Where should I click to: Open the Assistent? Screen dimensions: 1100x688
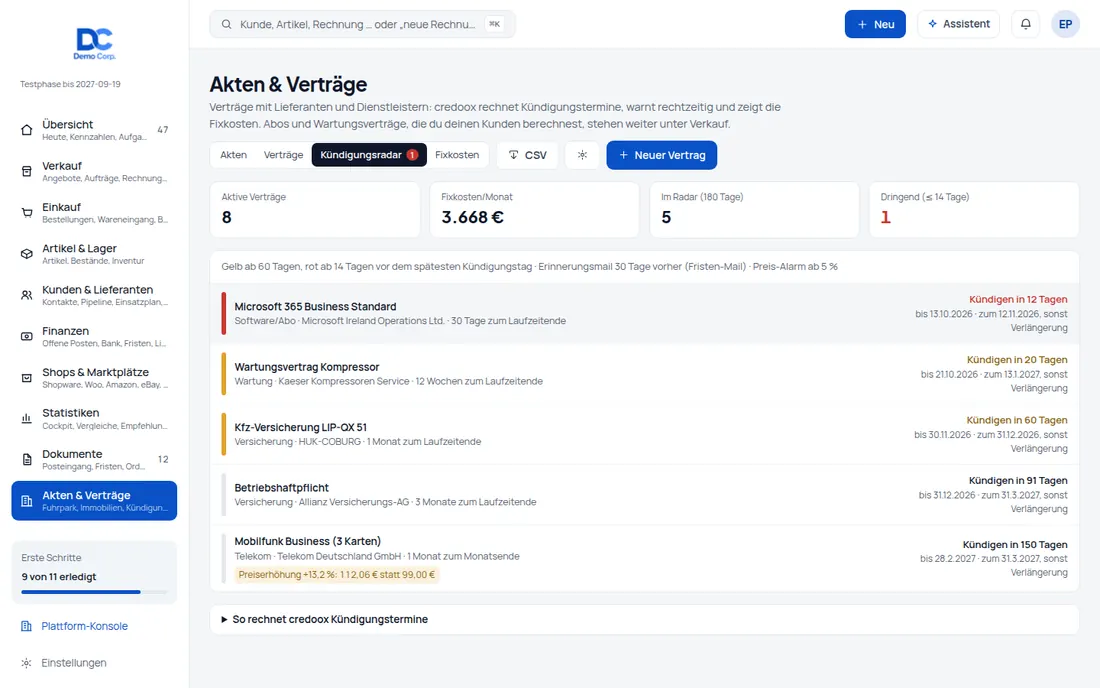(958, 24)
